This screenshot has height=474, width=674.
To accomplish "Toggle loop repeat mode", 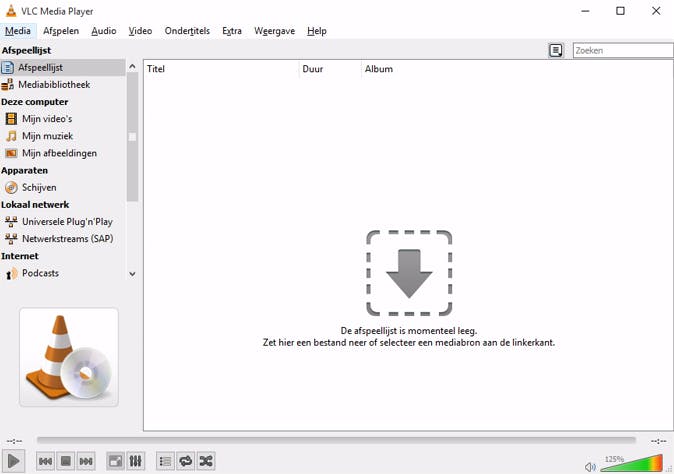I will click(185, 462).
